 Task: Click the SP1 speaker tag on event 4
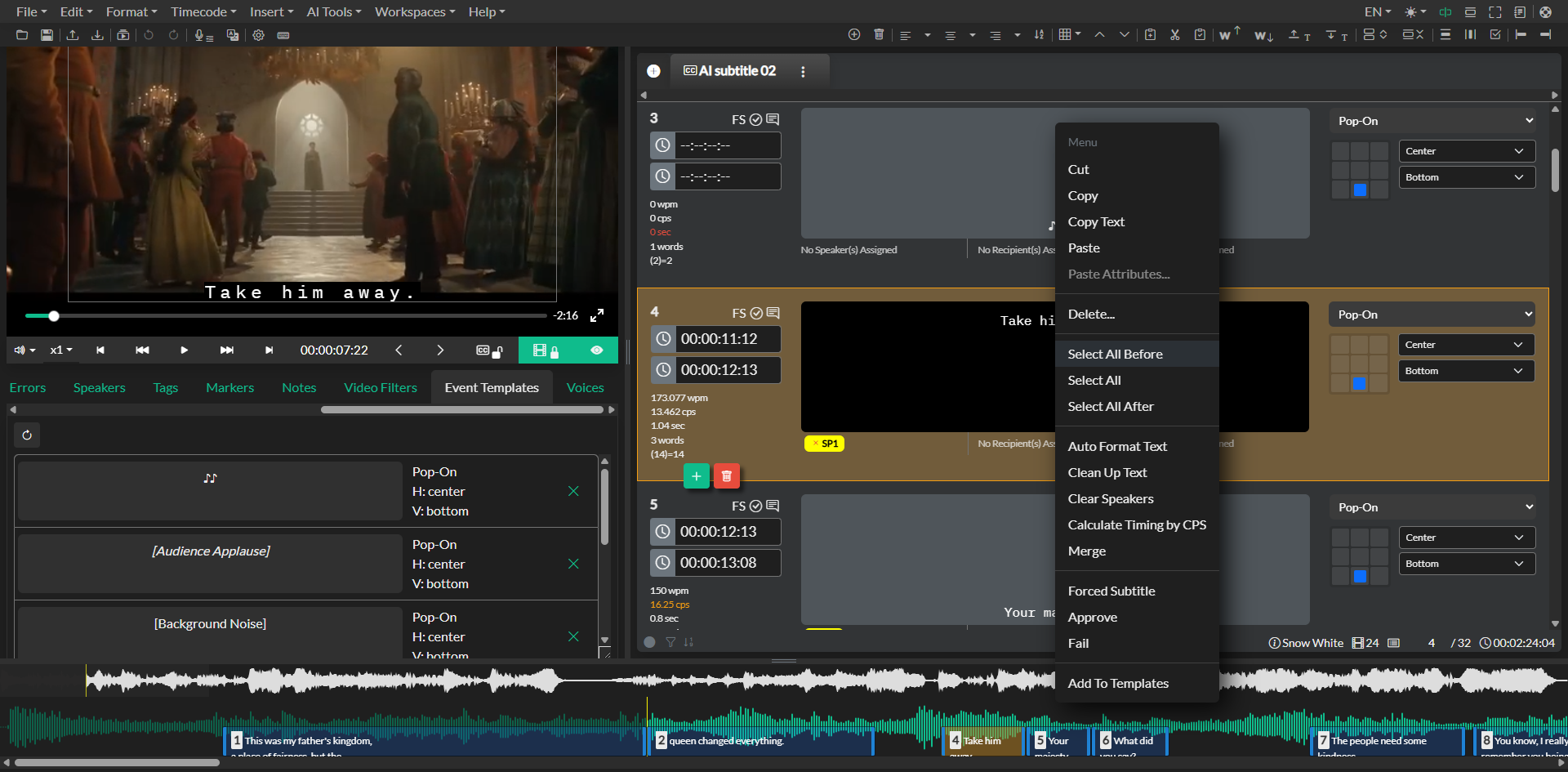pyautogui.click(x=824, y=444)
